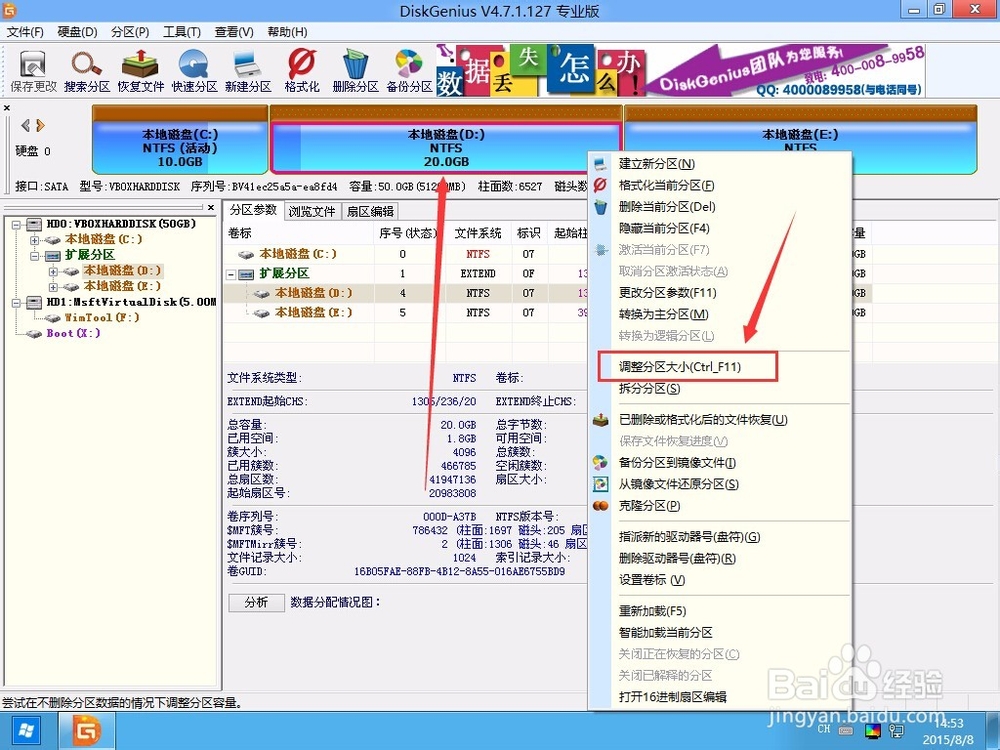The height and width of the screenshot is (750, 1000).
Task: Choose 建立新分区(N) from context menu
Action: coord(719,164)
